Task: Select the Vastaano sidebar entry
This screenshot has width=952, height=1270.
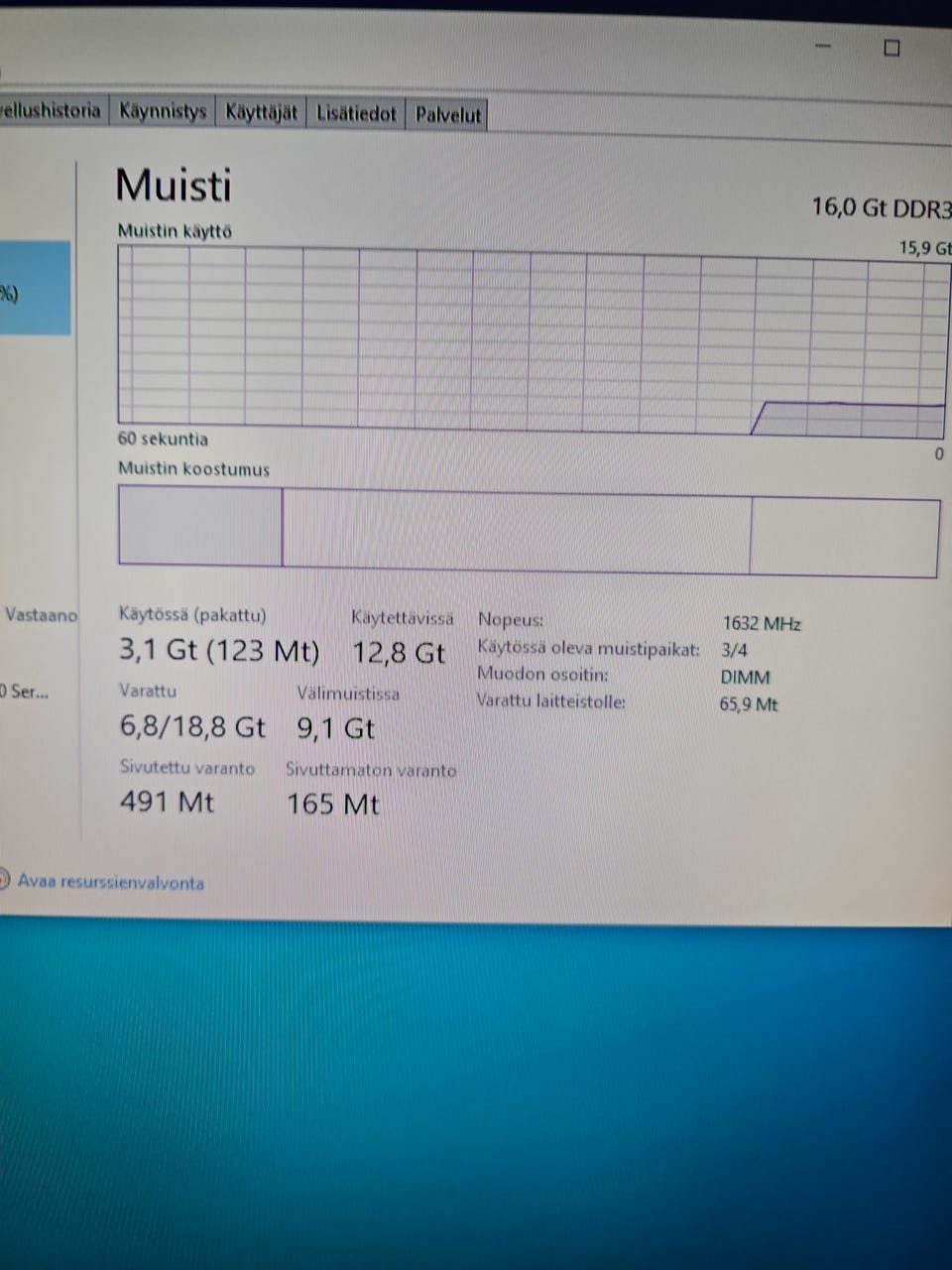Action: [x=41, y=615]
